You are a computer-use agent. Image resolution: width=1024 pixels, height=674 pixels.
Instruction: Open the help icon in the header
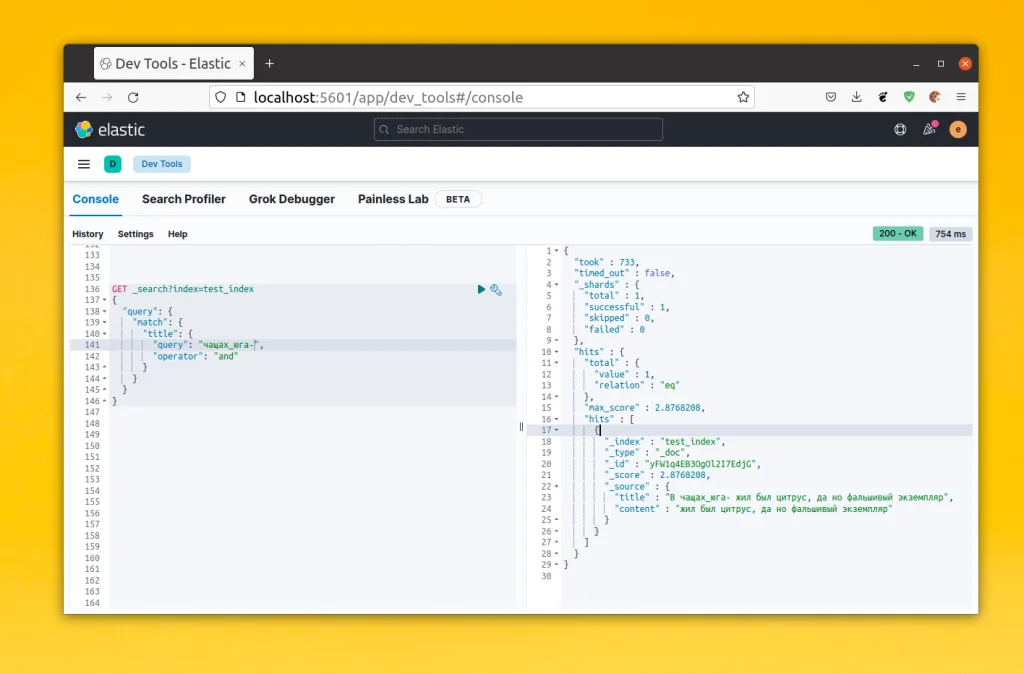point(899,129)
